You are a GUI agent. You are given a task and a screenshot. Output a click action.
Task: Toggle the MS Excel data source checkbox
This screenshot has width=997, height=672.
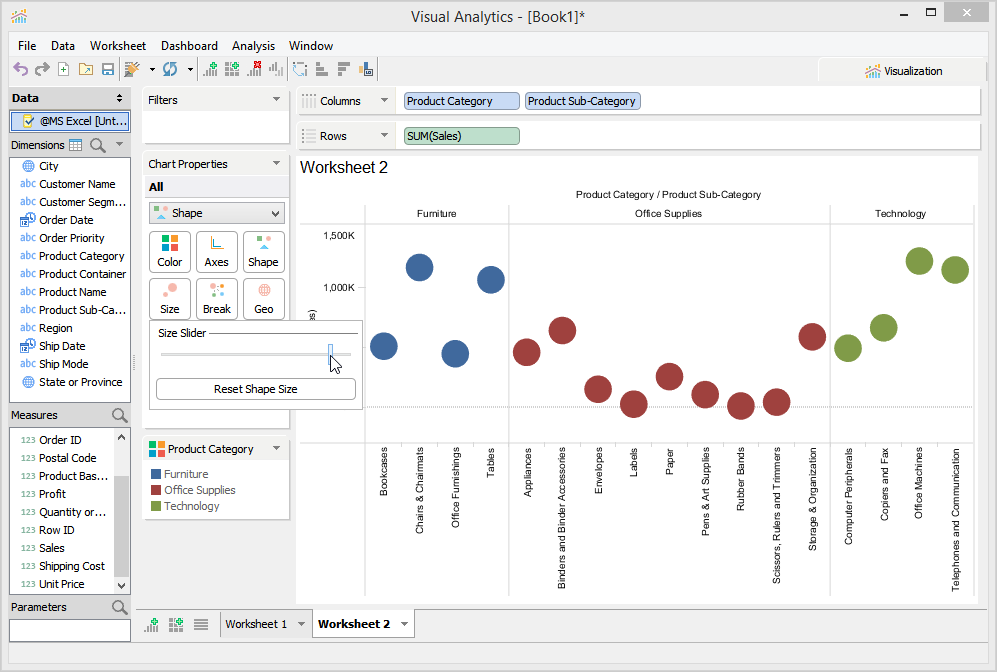tap(29, 121)
